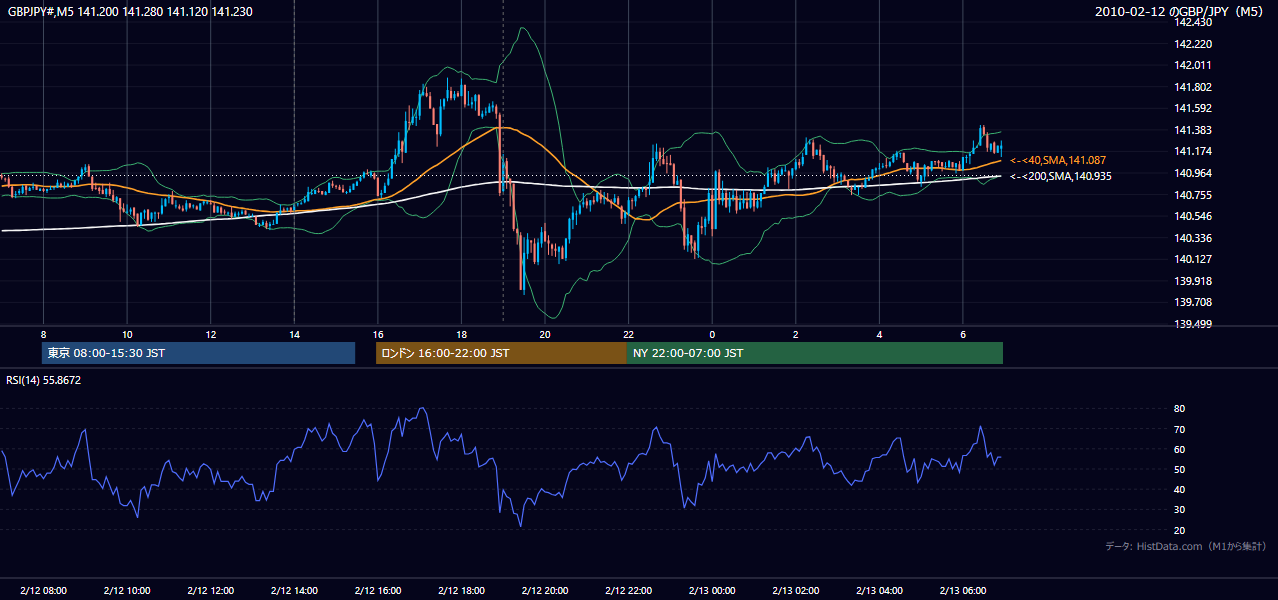The width and height of the screenshot is (1278, 600).
Task: Click price level 141.592 on the axis
Action: click(1195, 108)
